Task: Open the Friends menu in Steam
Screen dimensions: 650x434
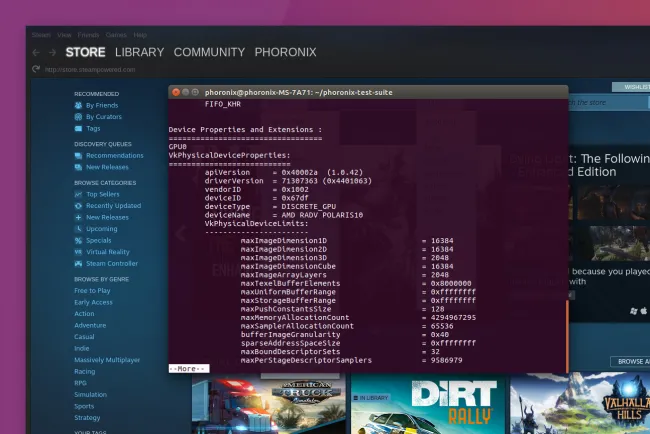Action: tap(88, 35)
